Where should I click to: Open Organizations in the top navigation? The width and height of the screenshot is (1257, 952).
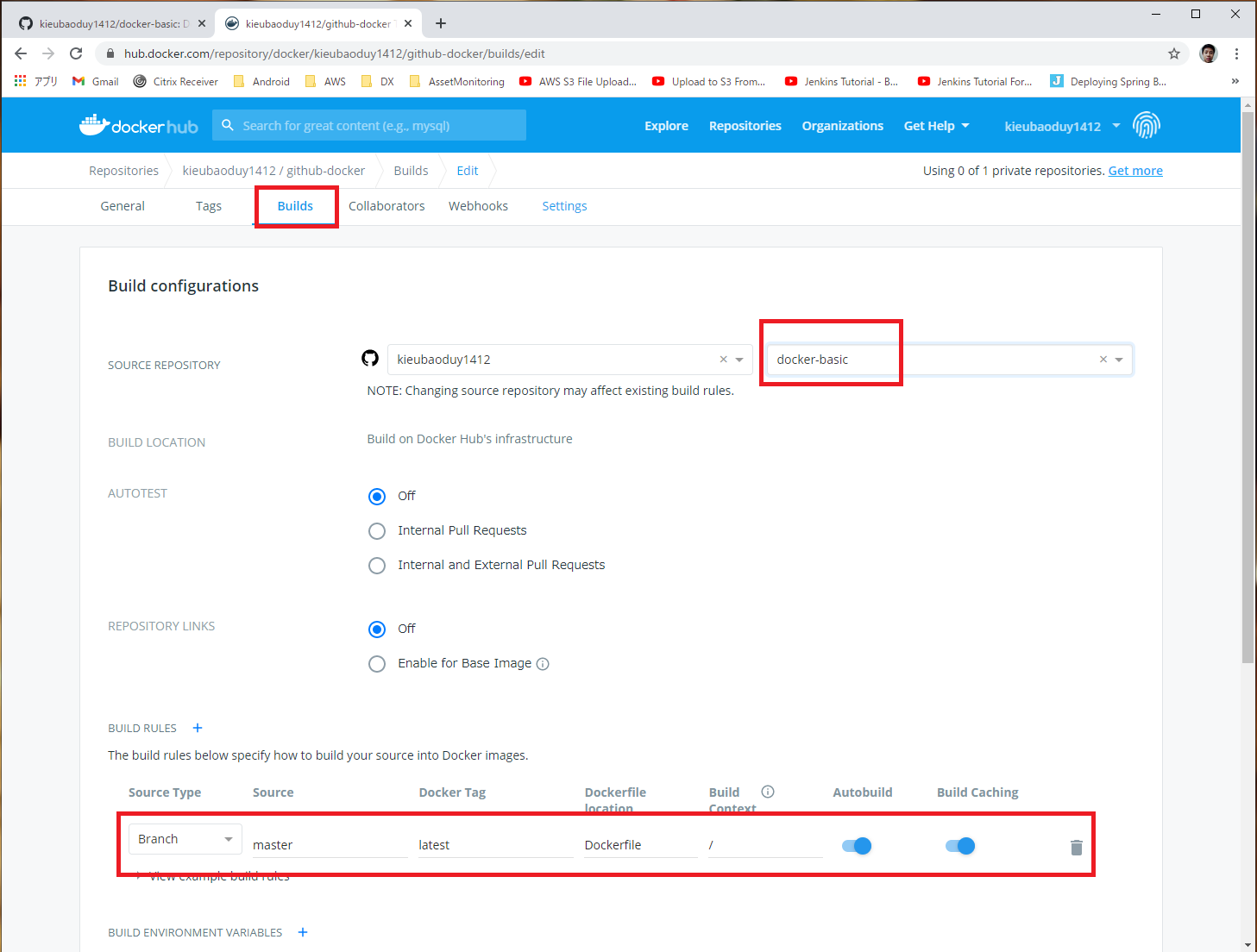coord(843,126)
